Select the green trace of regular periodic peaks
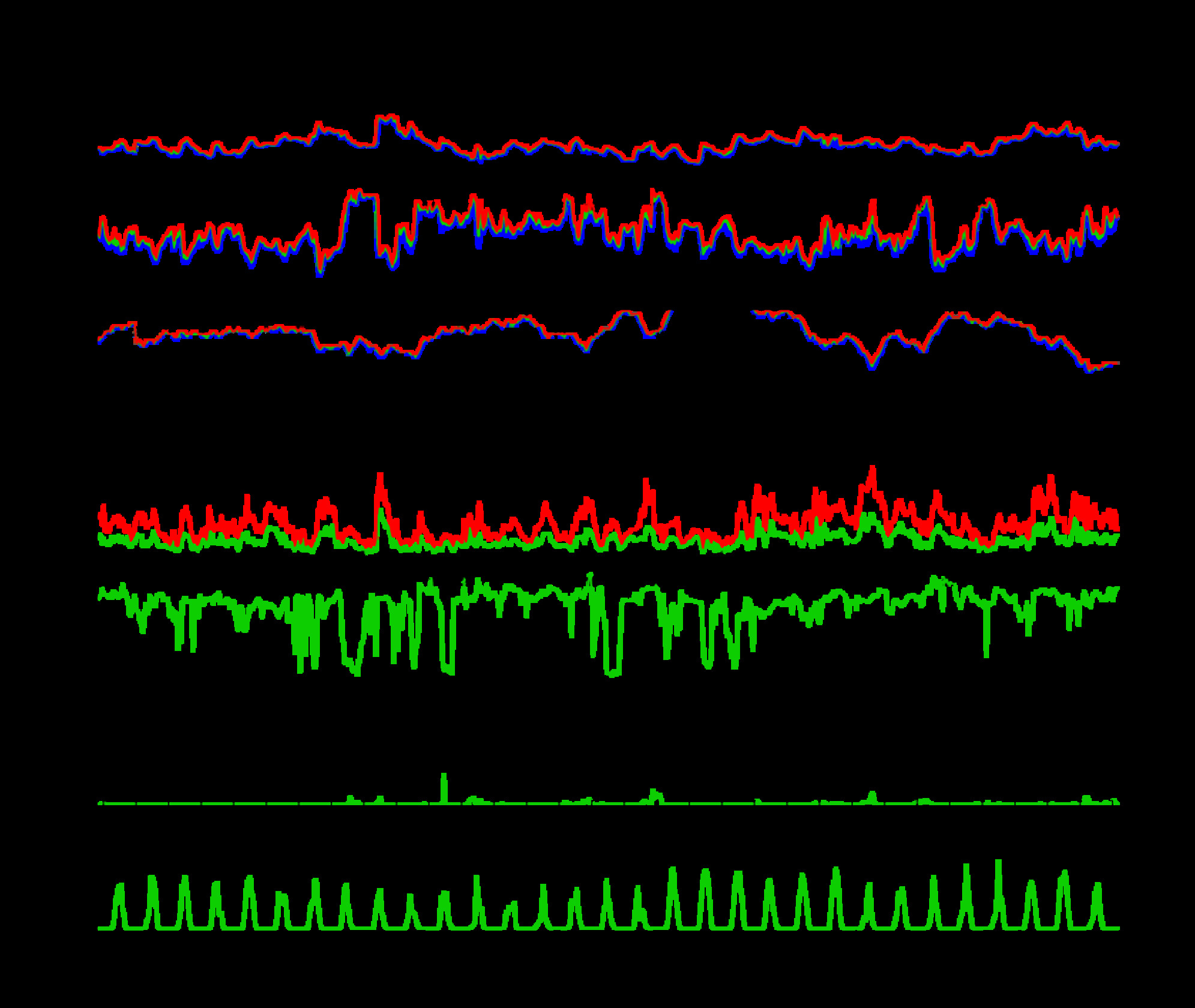 click(x=608, y=895)
